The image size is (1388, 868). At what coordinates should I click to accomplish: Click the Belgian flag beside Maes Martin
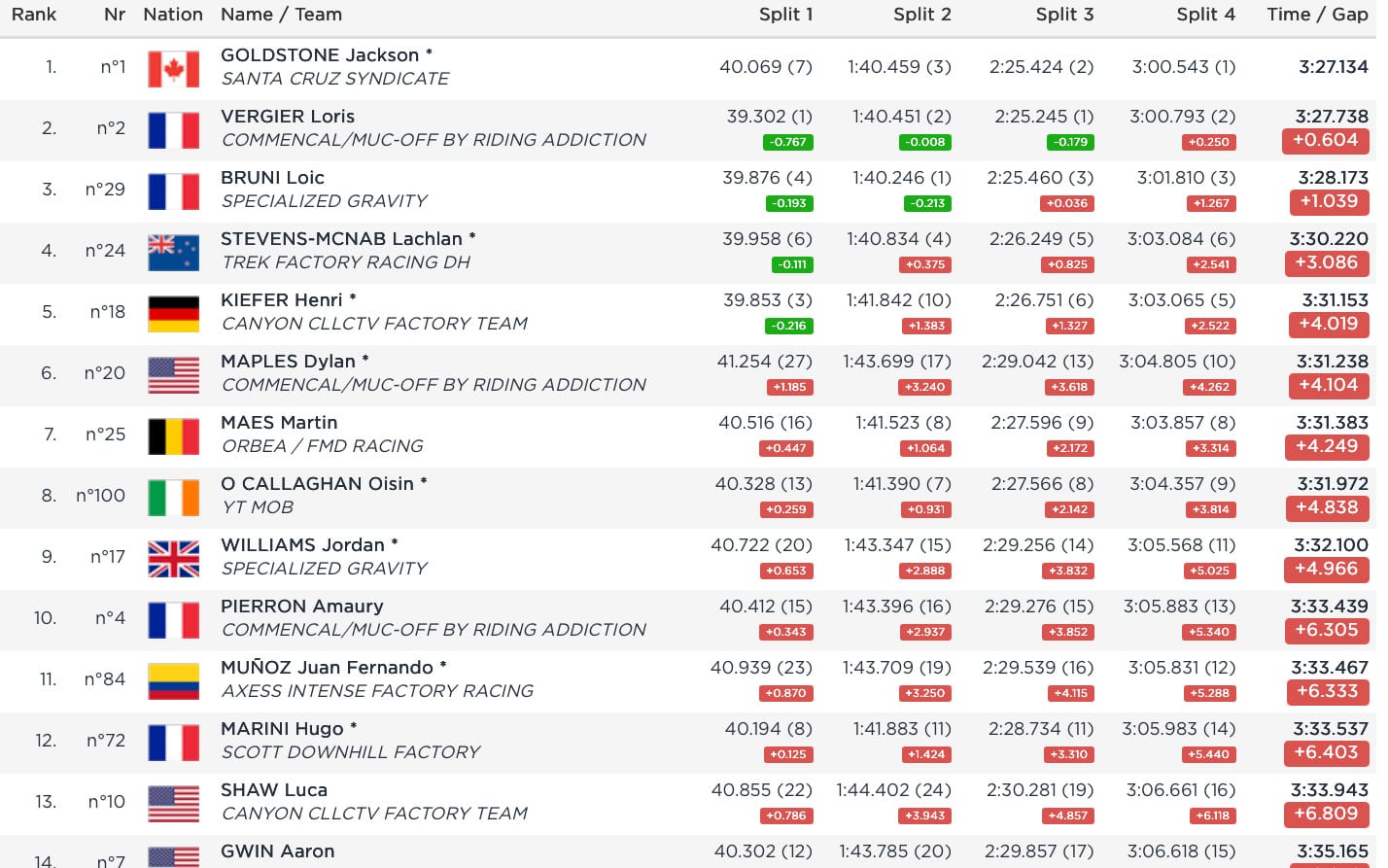(173, 436)
